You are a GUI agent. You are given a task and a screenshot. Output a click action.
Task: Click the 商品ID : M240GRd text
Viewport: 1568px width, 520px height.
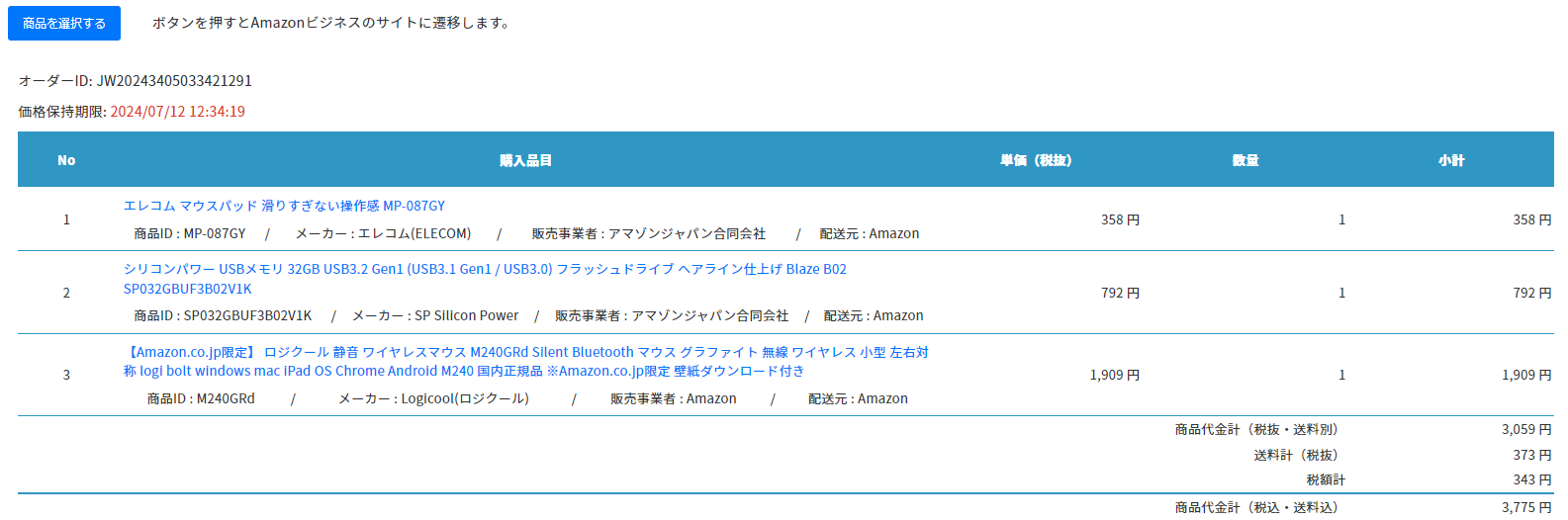(x=201, y=398)
